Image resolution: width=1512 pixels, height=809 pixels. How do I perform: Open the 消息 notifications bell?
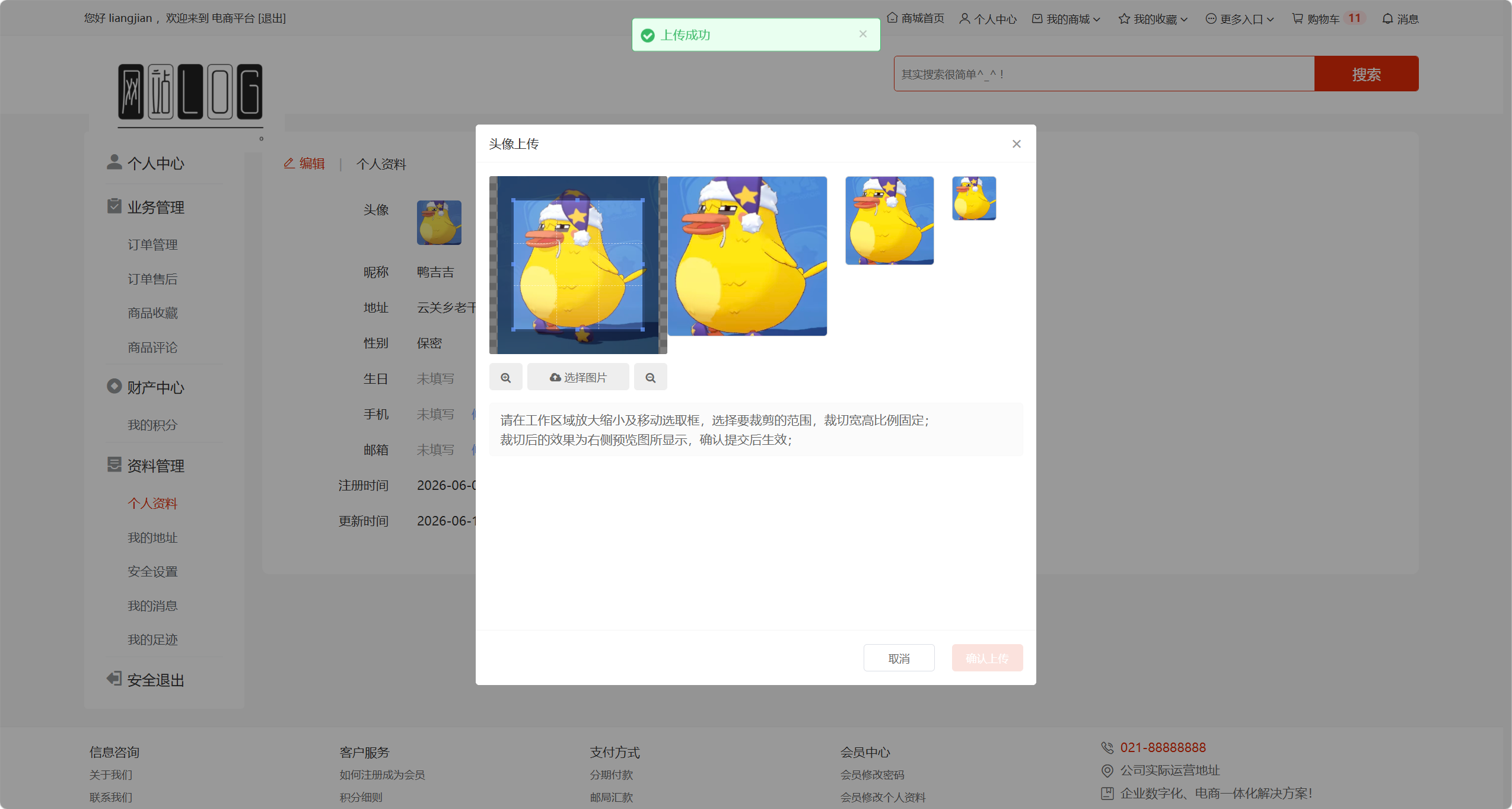(1400, 19)
